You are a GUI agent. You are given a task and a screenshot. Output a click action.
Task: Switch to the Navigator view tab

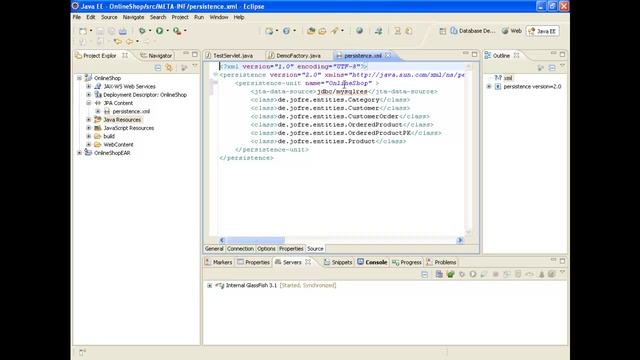[x=157, y=56]
